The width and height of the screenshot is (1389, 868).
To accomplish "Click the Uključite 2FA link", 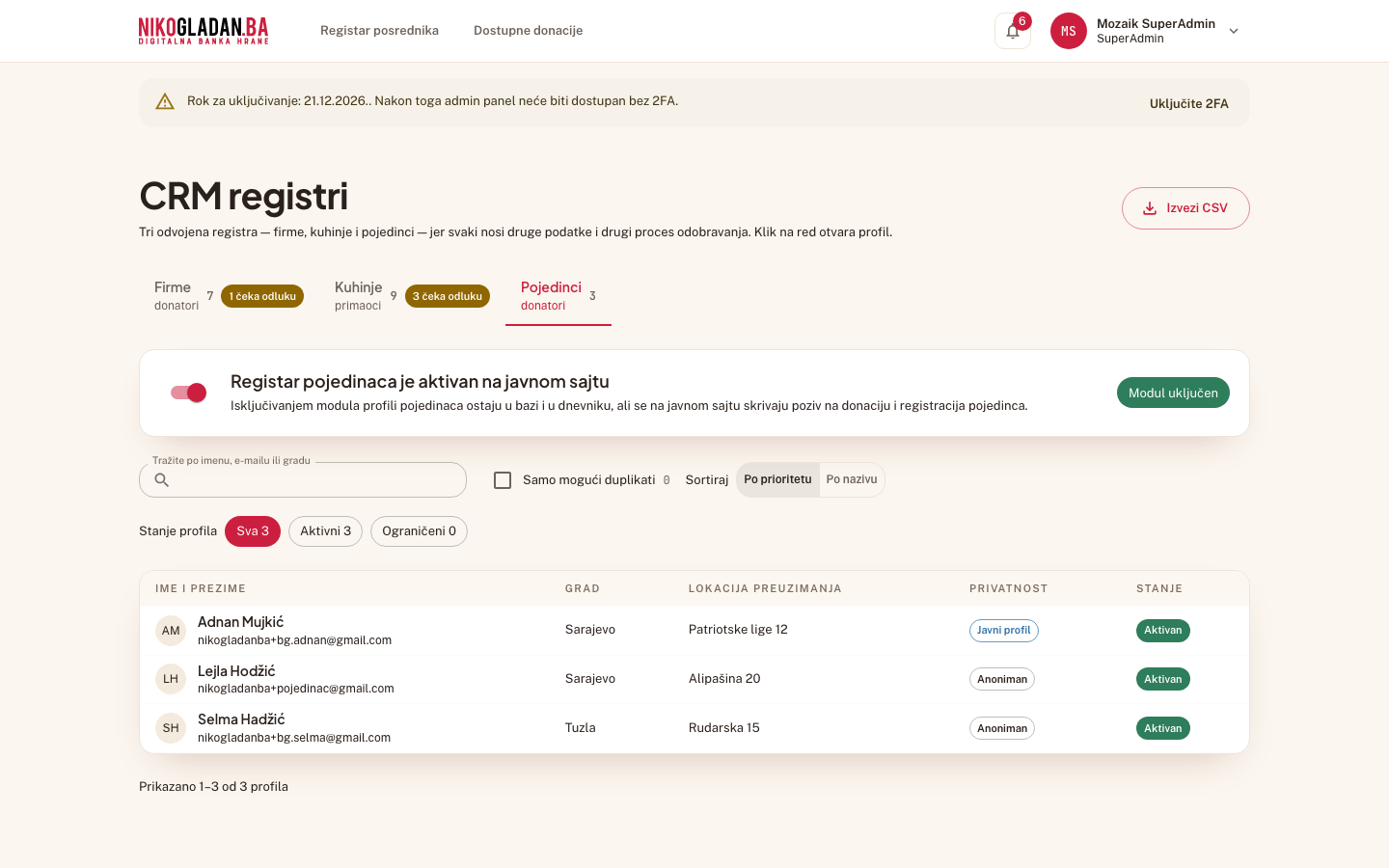I will click(x=1188, y=103).
